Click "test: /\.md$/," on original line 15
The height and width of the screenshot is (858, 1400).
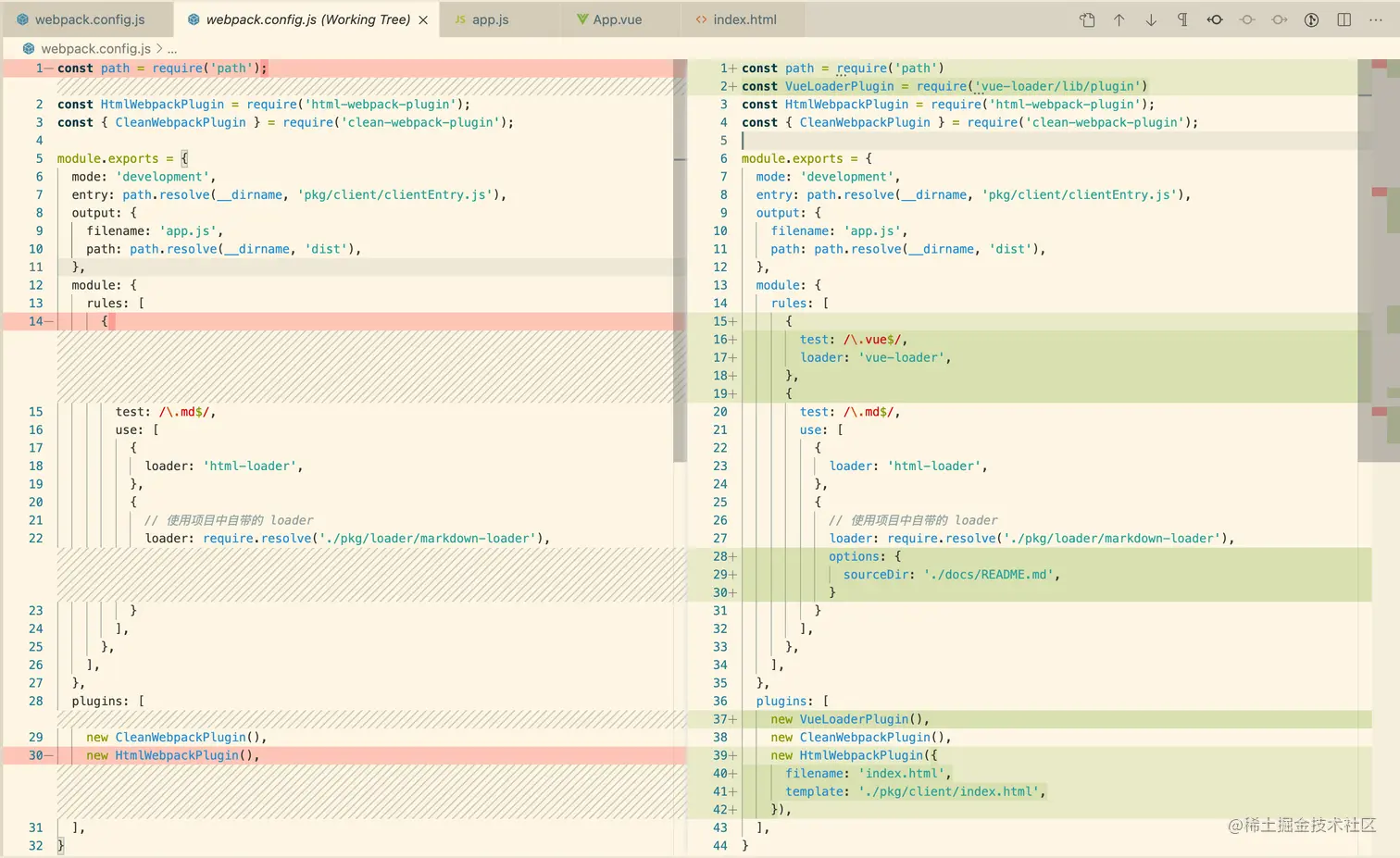166,412
